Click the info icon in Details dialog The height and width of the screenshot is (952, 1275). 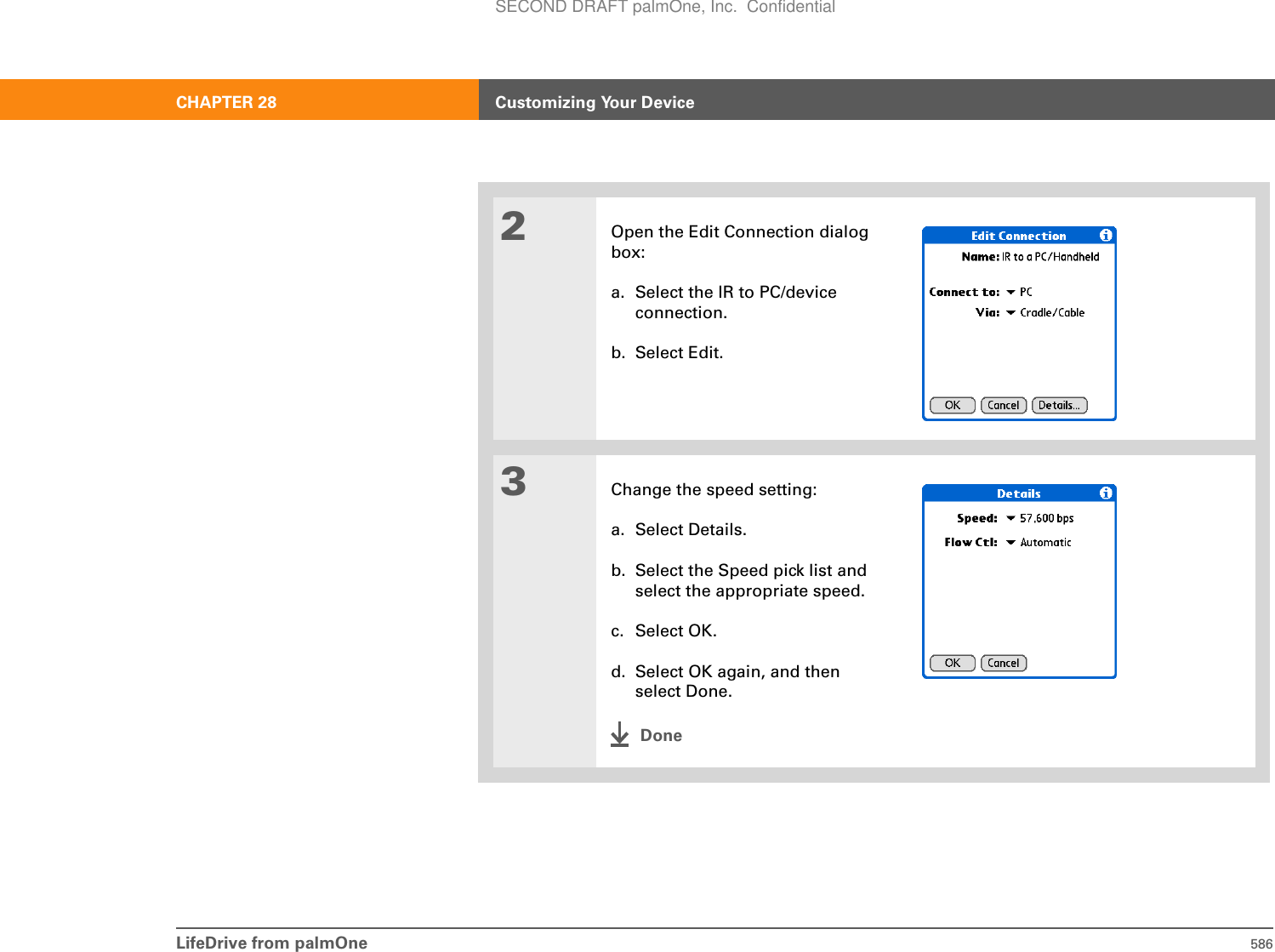pos(1106,493)
